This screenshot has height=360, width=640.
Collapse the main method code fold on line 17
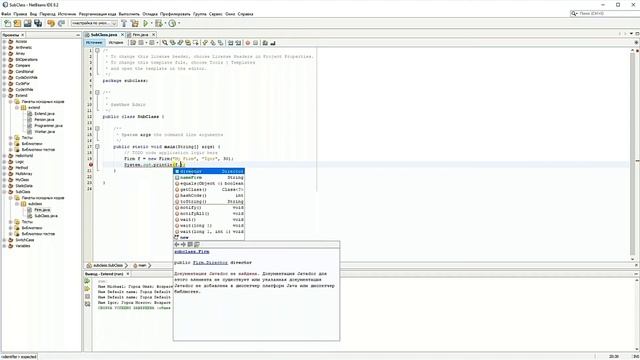[x=97, y=147]
